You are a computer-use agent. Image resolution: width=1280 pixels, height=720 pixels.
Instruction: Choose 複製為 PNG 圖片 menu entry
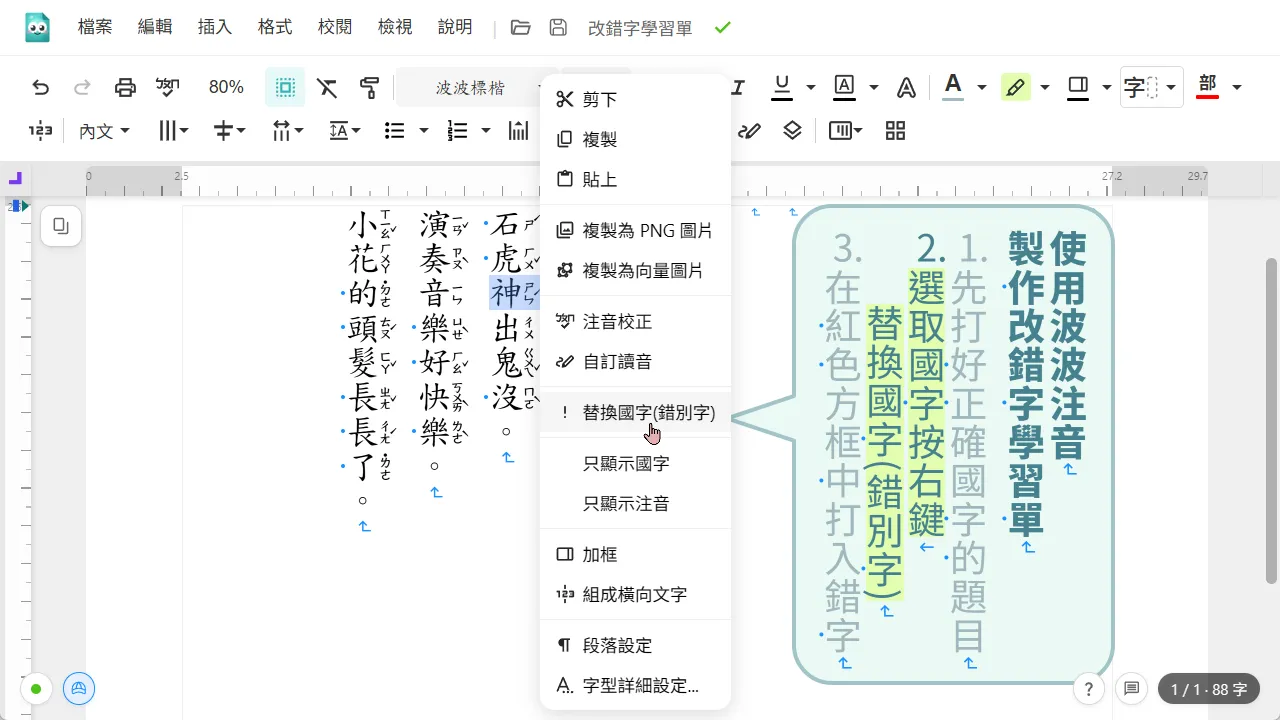635,230
